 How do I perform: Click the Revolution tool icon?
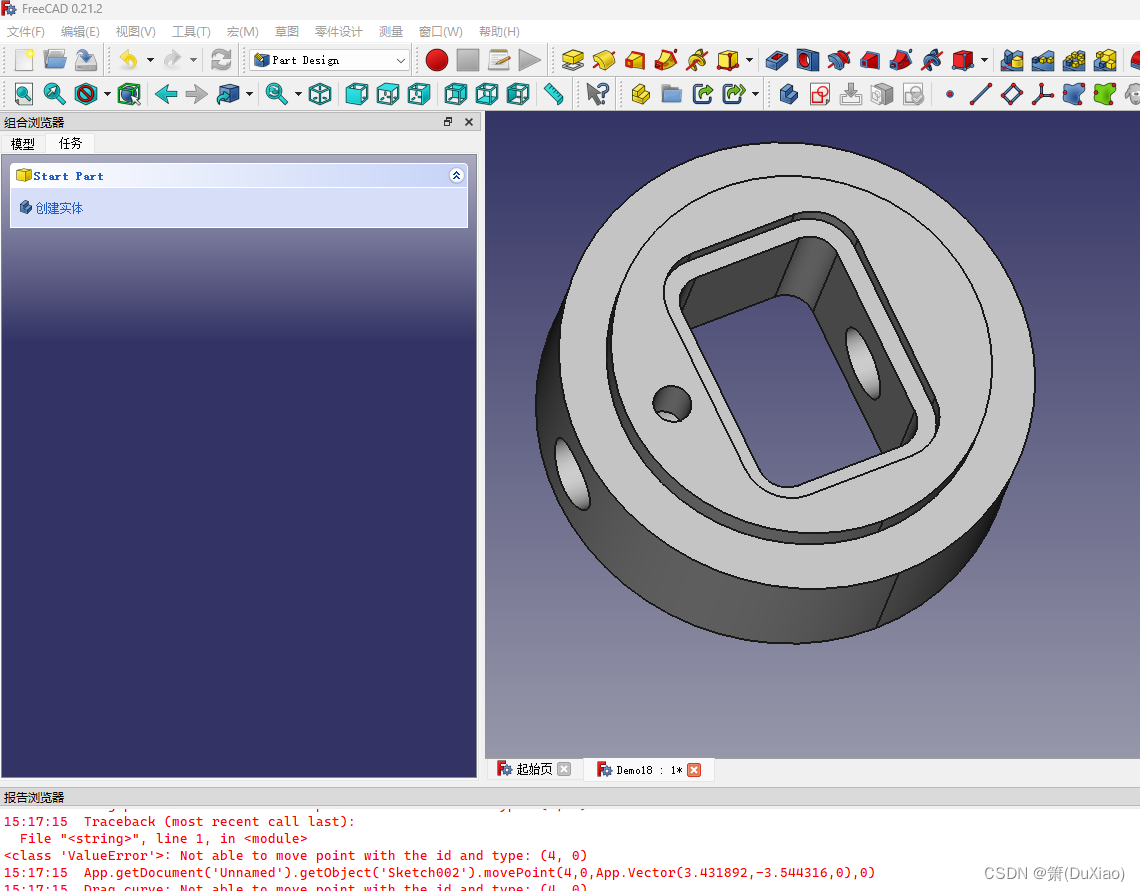click(x=603, y=60)
